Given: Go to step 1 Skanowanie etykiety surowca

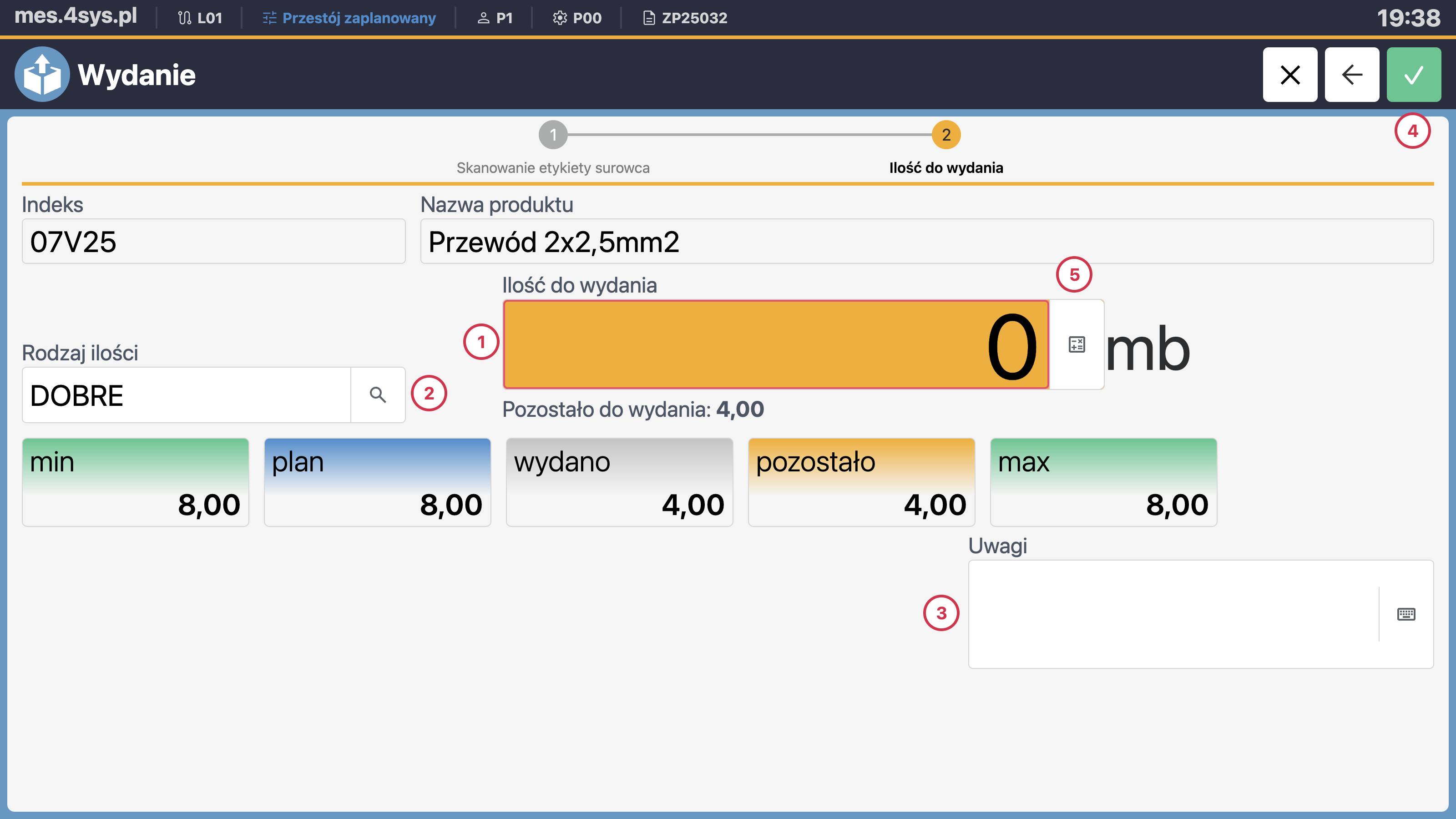Looking at the screenshot, I should (553, 135).
